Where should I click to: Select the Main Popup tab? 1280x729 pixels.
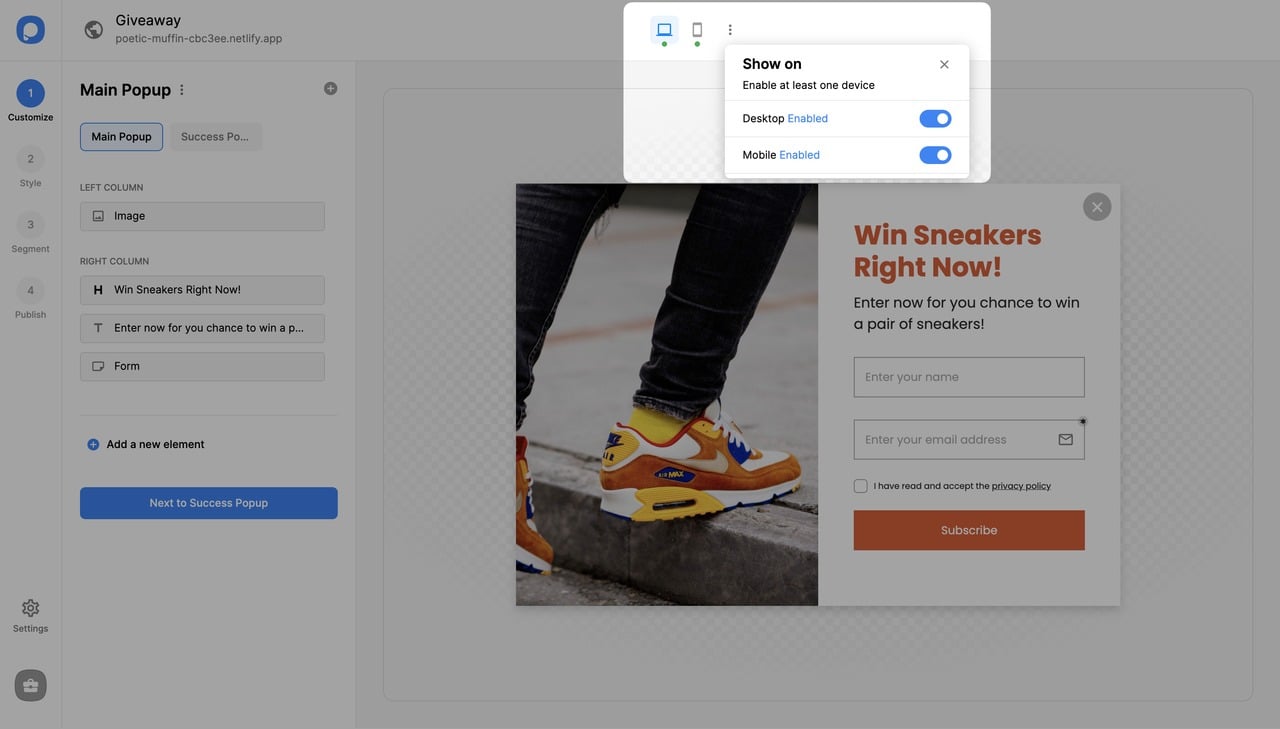(121, 137)
